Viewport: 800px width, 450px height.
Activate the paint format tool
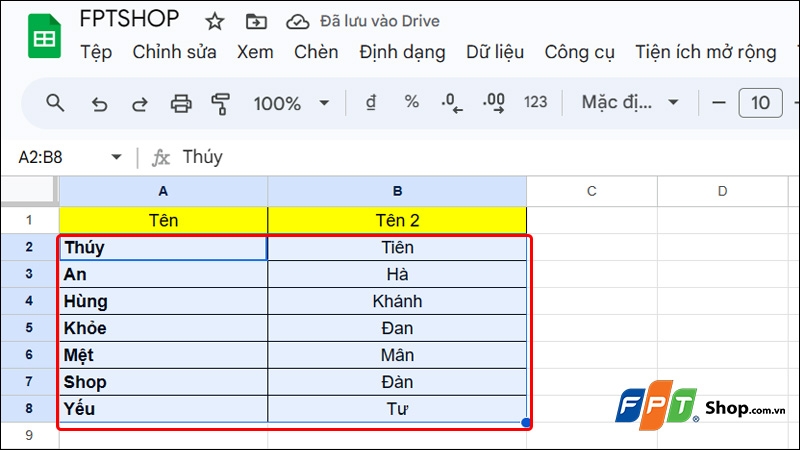[220, 104]
